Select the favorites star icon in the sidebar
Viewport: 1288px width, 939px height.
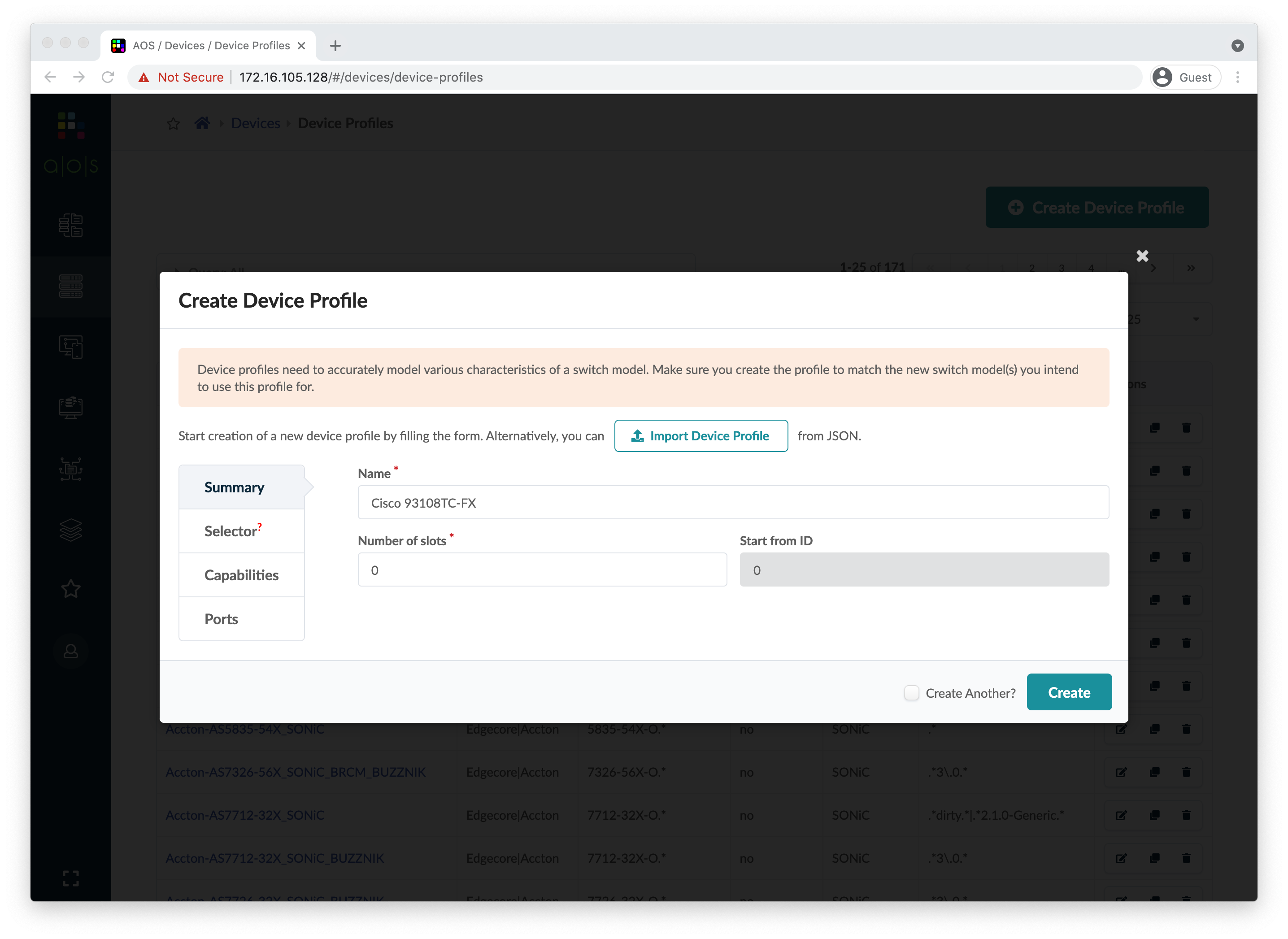70,589
